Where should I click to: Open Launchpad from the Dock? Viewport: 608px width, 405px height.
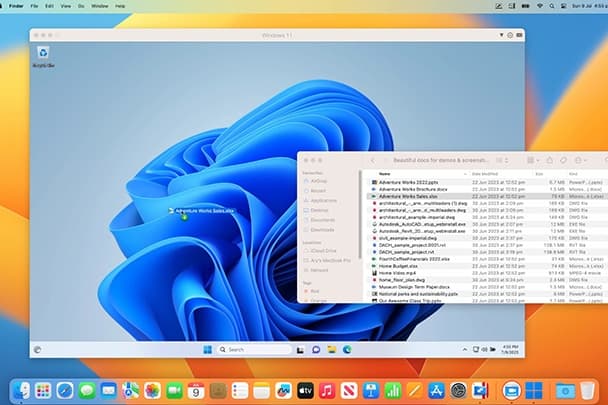click(43, 391)
